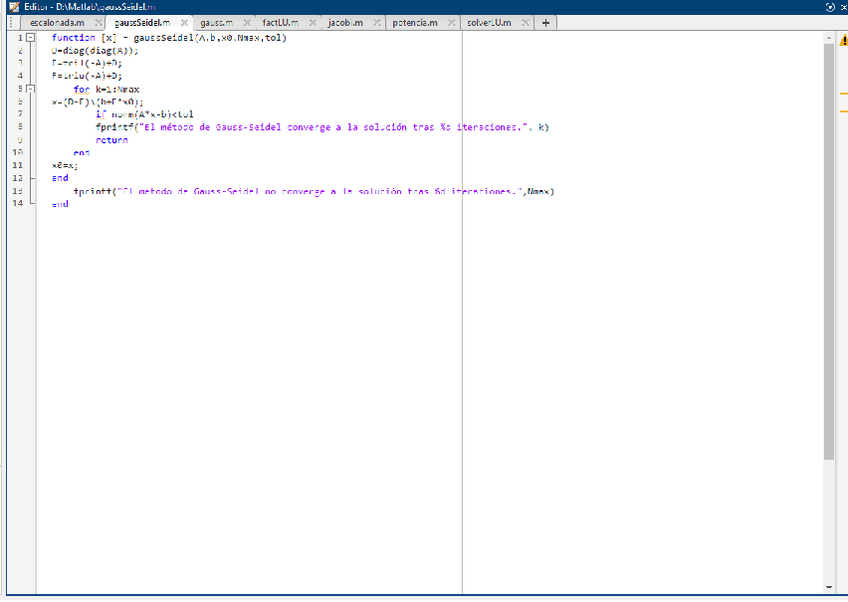Close the factLU.m tab

coord(313,22)
